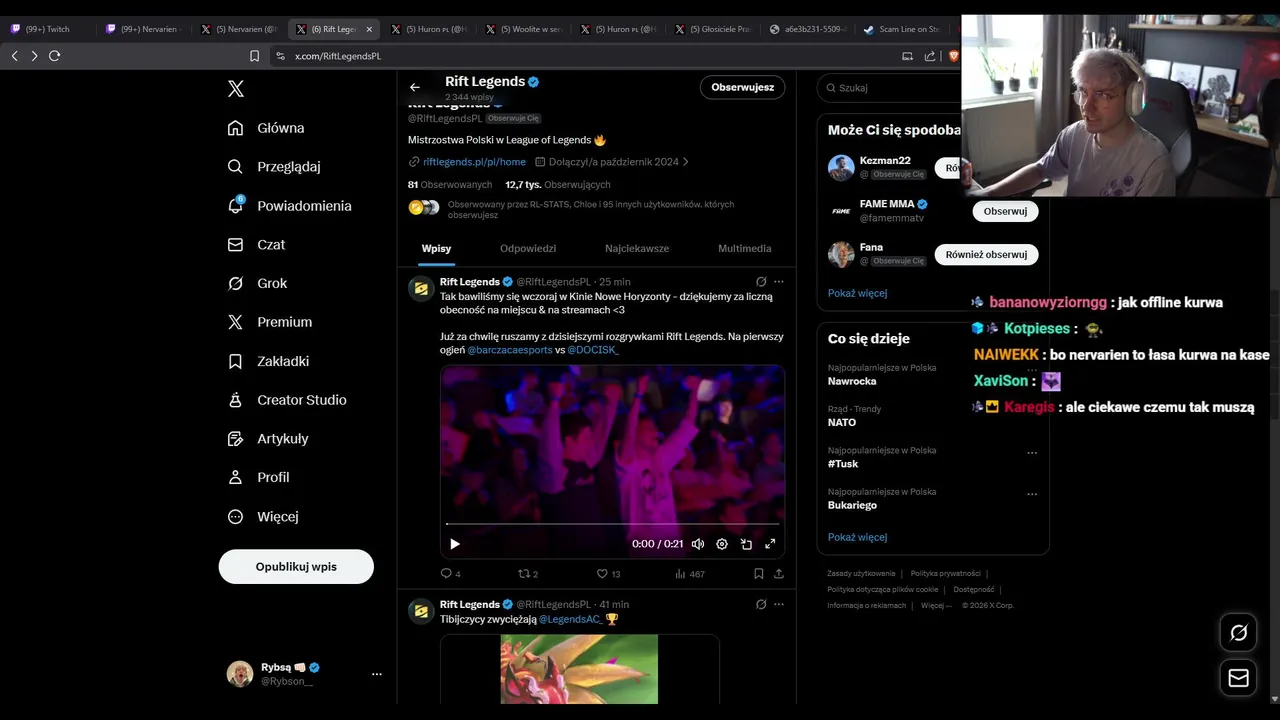Select the Wpisy tab
This screenshot has height=720, width=1280.
(436, 248)
